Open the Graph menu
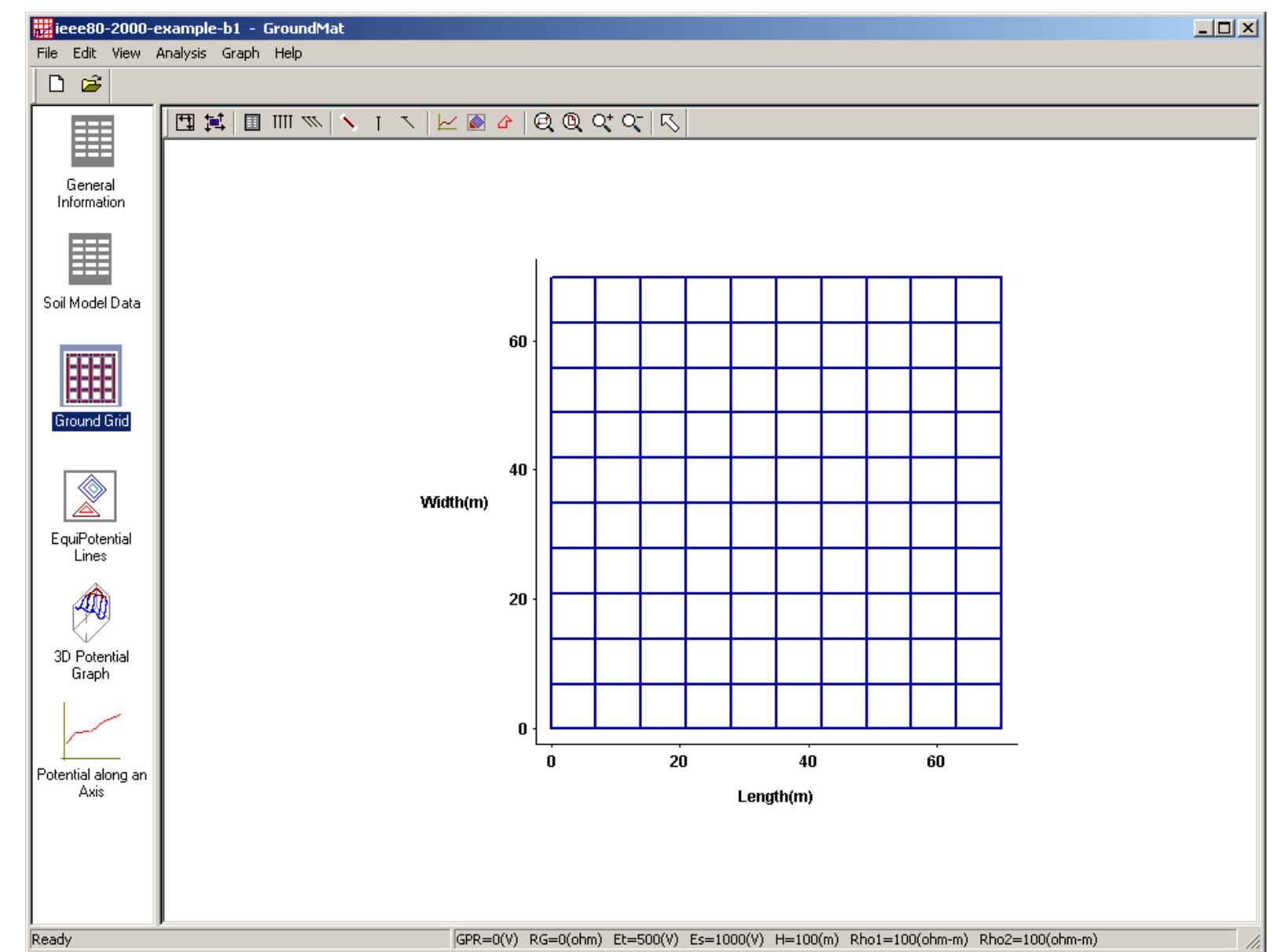Viewport: 1272px width, 952px height. (x=240, y=53)
